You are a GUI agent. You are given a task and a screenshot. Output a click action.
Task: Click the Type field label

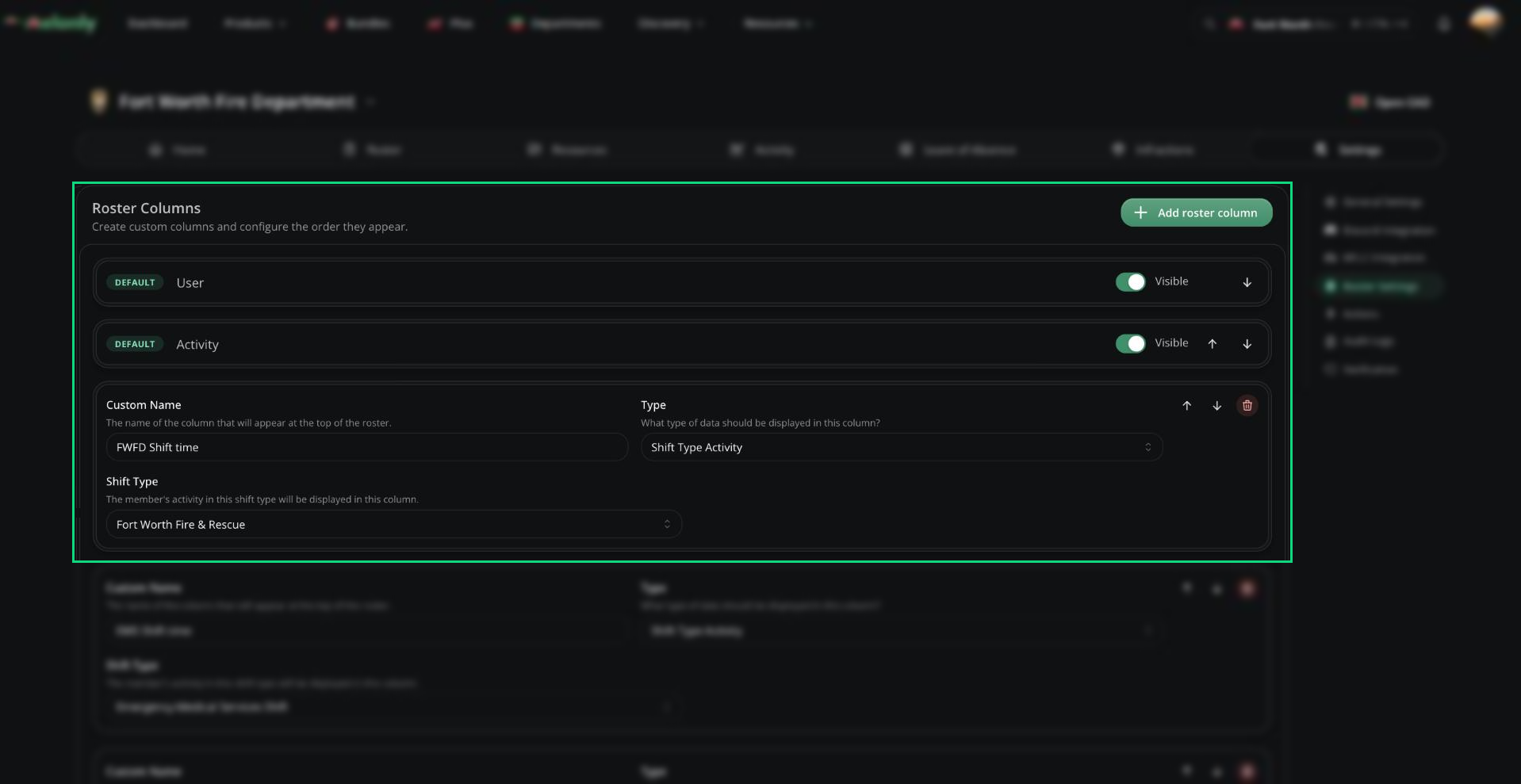tap(653, 405)
